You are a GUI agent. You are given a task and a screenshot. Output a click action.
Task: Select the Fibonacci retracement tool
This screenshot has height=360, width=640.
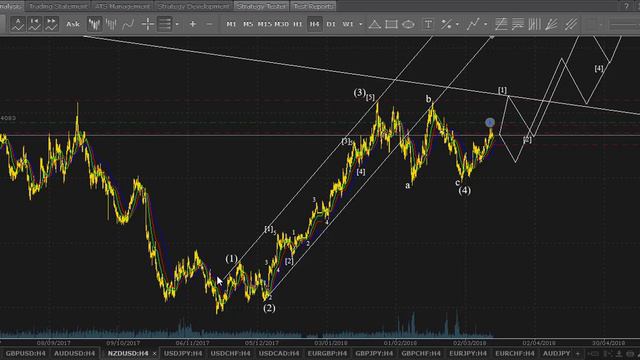pos(501,24)
